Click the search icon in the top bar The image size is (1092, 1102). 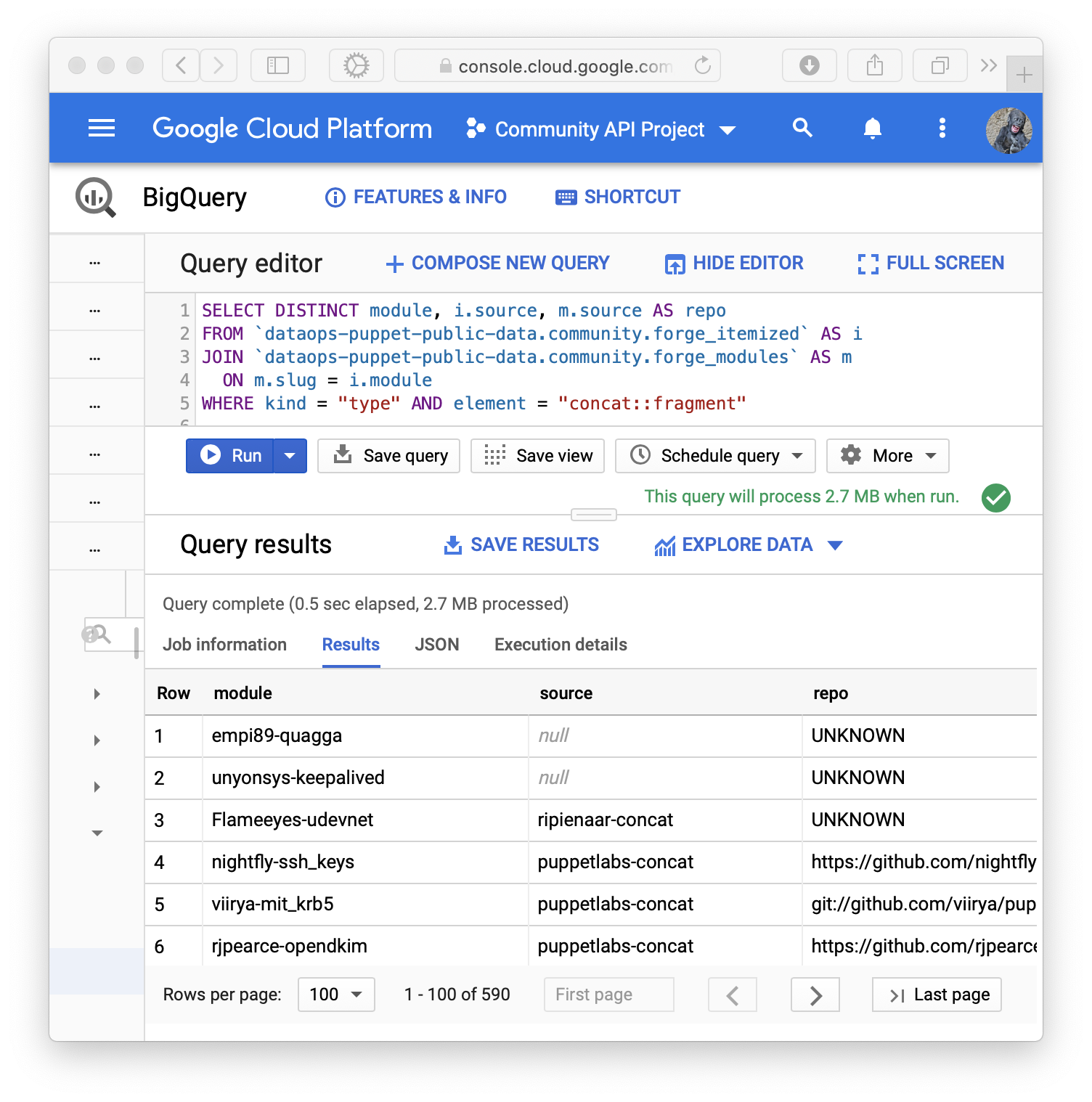click(x=802, y=128)
